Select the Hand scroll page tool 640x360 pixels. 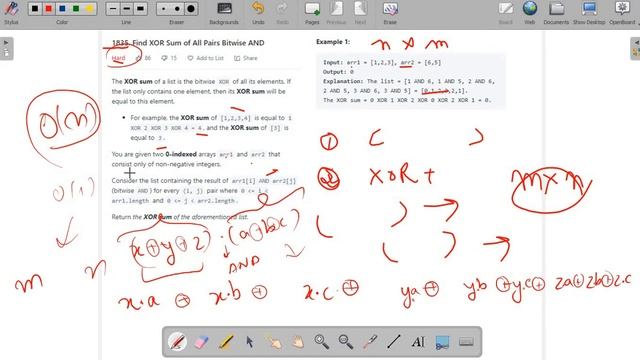point(298,342)
